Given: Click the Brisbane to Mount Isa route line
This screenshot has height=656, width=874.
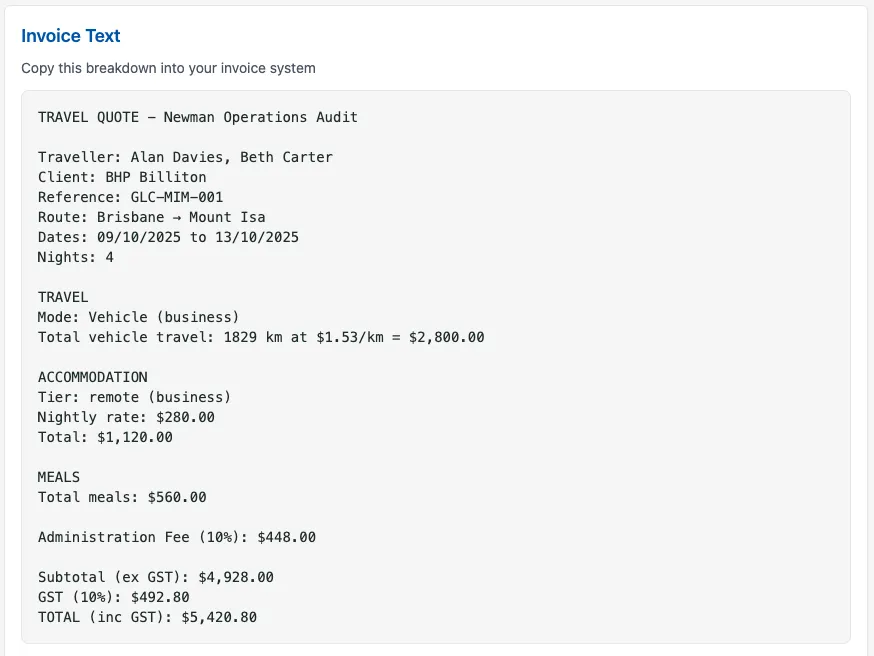Looking at the screenshot, I should (x=151, y=217).
